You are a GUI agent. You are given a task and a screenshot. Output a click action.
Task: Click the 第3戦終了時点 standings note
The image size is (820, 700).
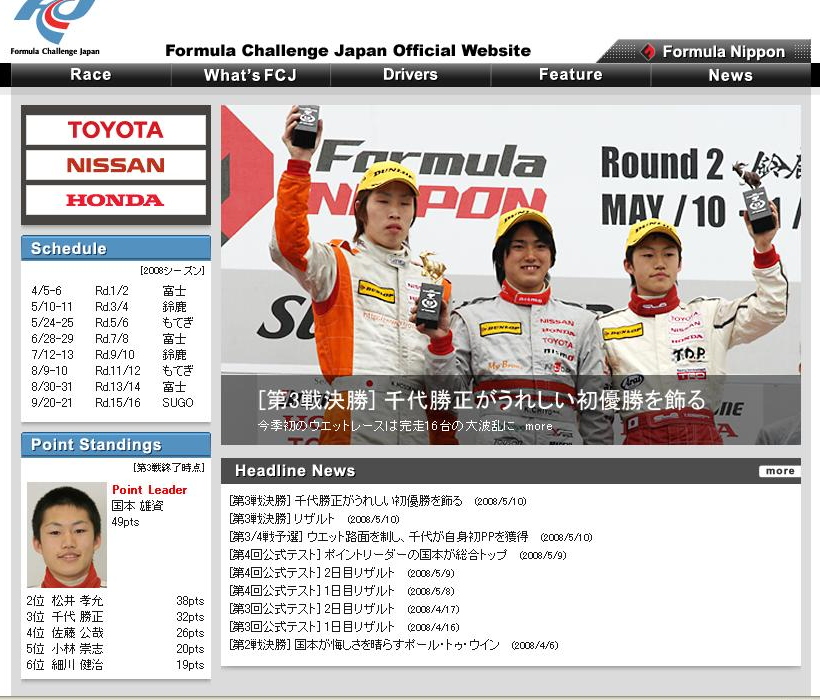click(x=169, y=467)
